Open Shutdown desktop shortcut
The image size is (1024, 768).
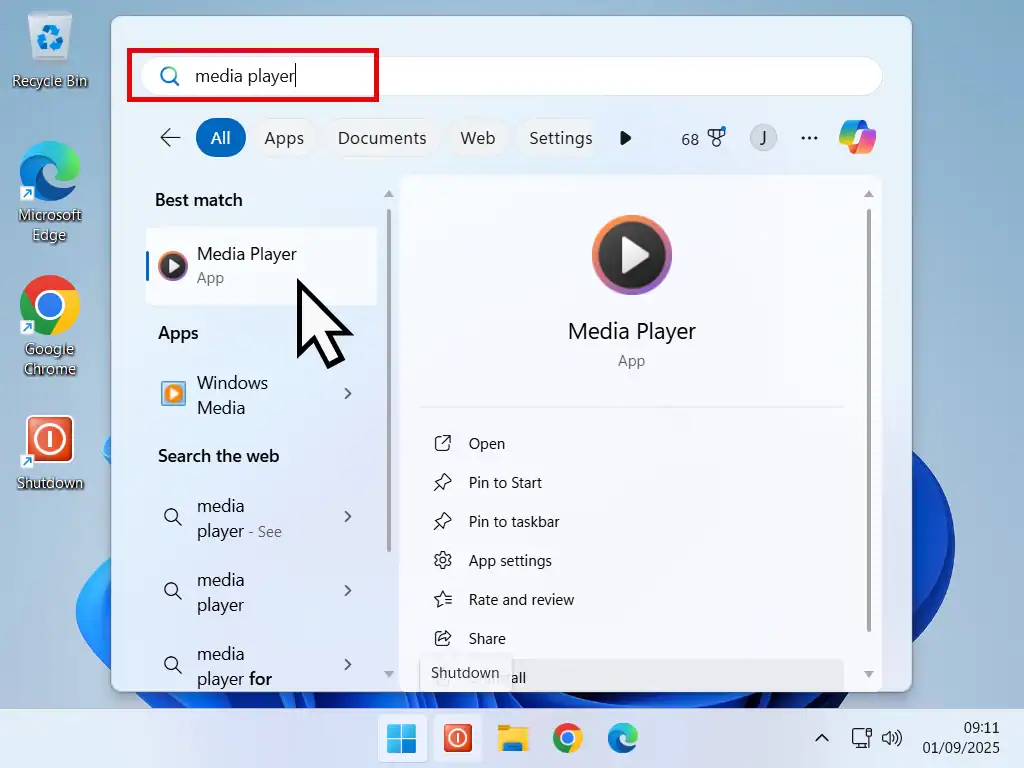click(x=50, y=453)
